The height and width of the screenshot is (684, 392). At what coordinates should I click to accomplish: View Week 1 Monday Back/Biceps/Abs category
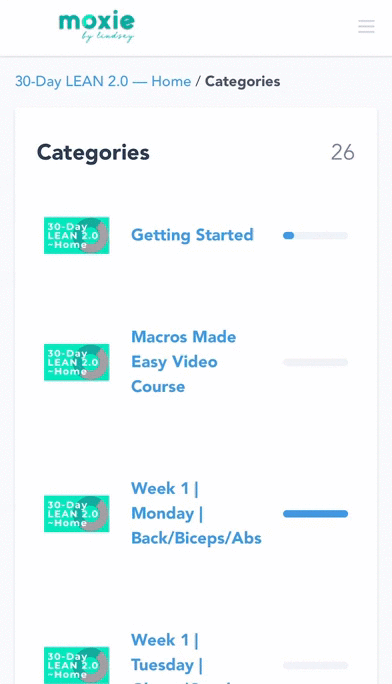pos(196,513)
